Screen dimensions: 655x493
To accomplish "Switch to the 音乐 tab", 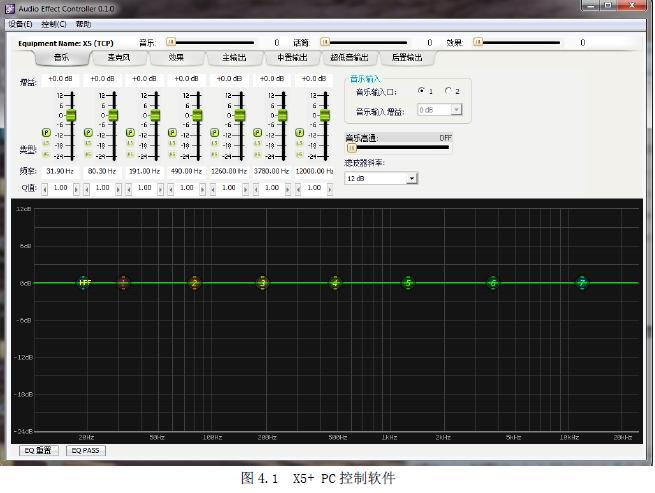I will [61, 58].
